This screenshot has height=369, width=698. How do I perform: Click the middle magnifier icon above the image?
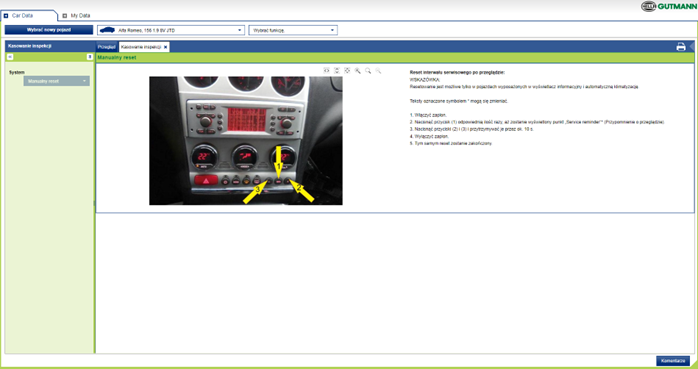(368, 70)
